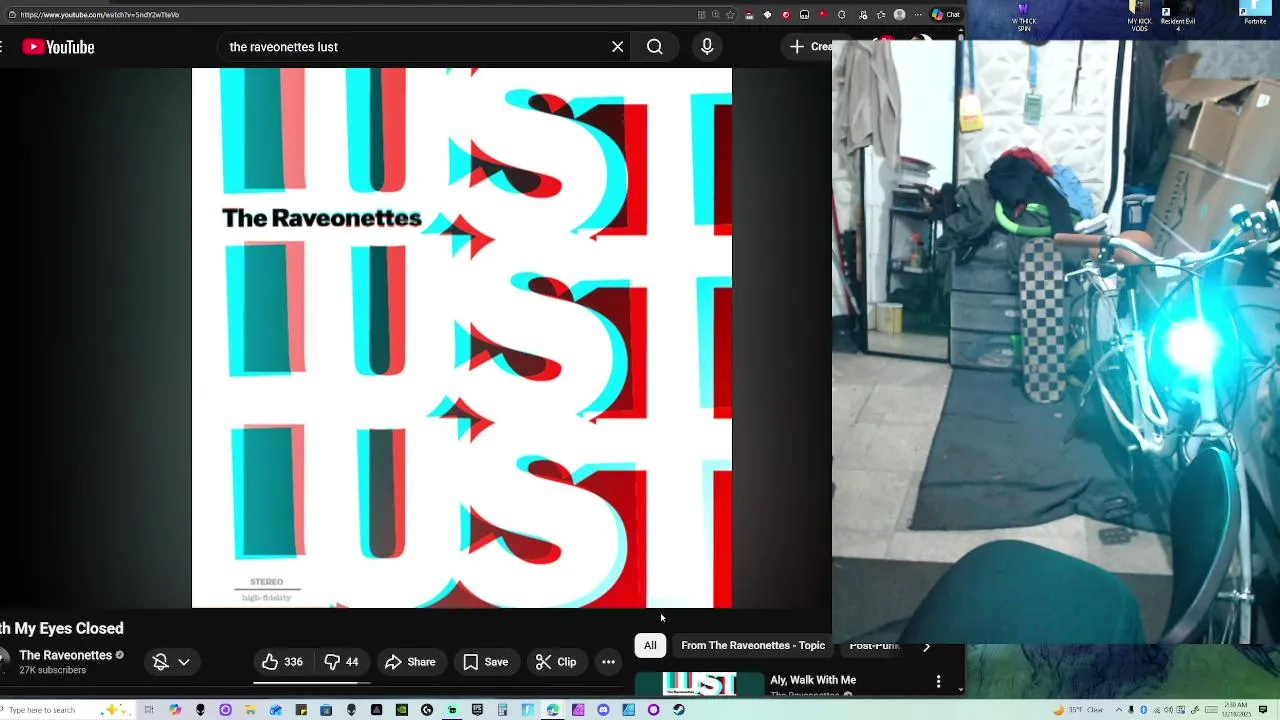
Task: Open the clock showing 2:30 AM
Action: [1236, 710]
